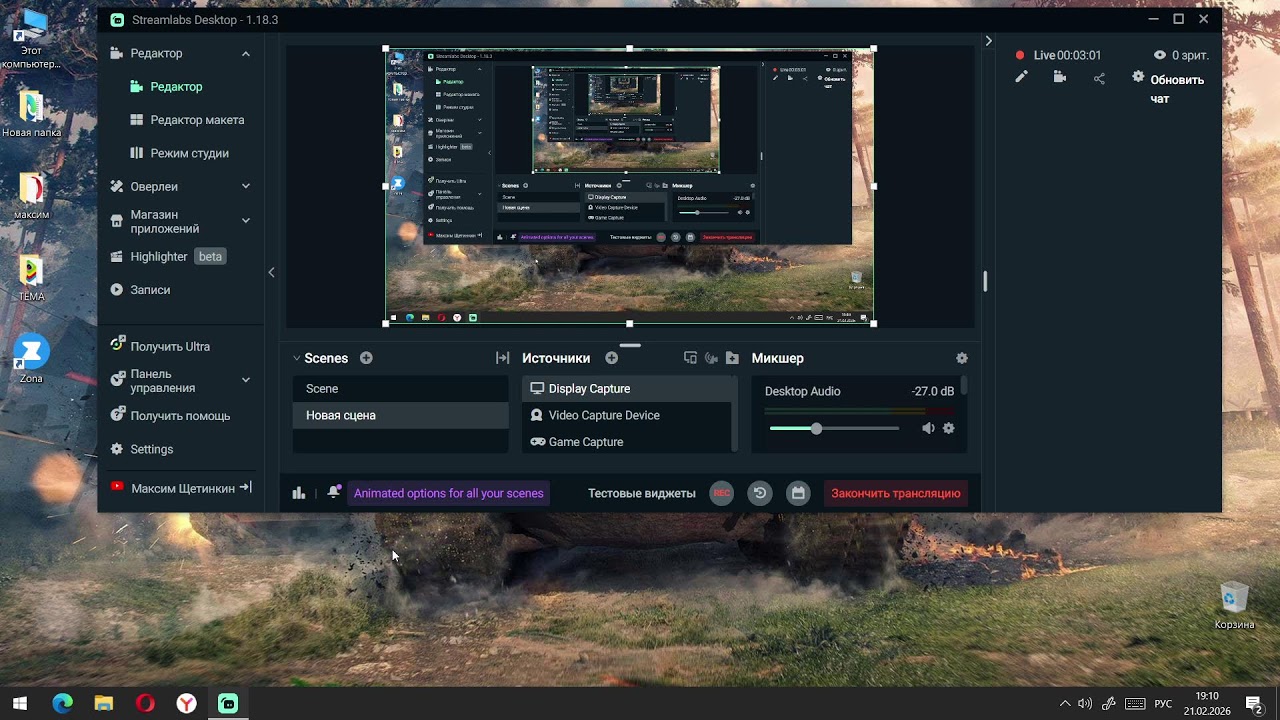
Task: Open Dual Output device icon in sources
Action: (690, 358)
